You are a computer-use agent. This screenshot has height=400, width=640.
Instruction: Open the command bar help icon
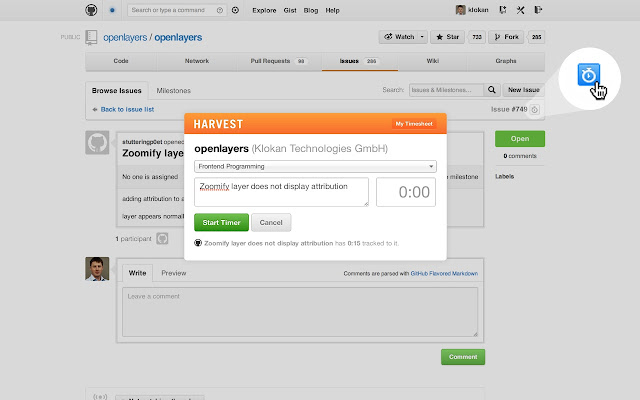coord(220,10)
